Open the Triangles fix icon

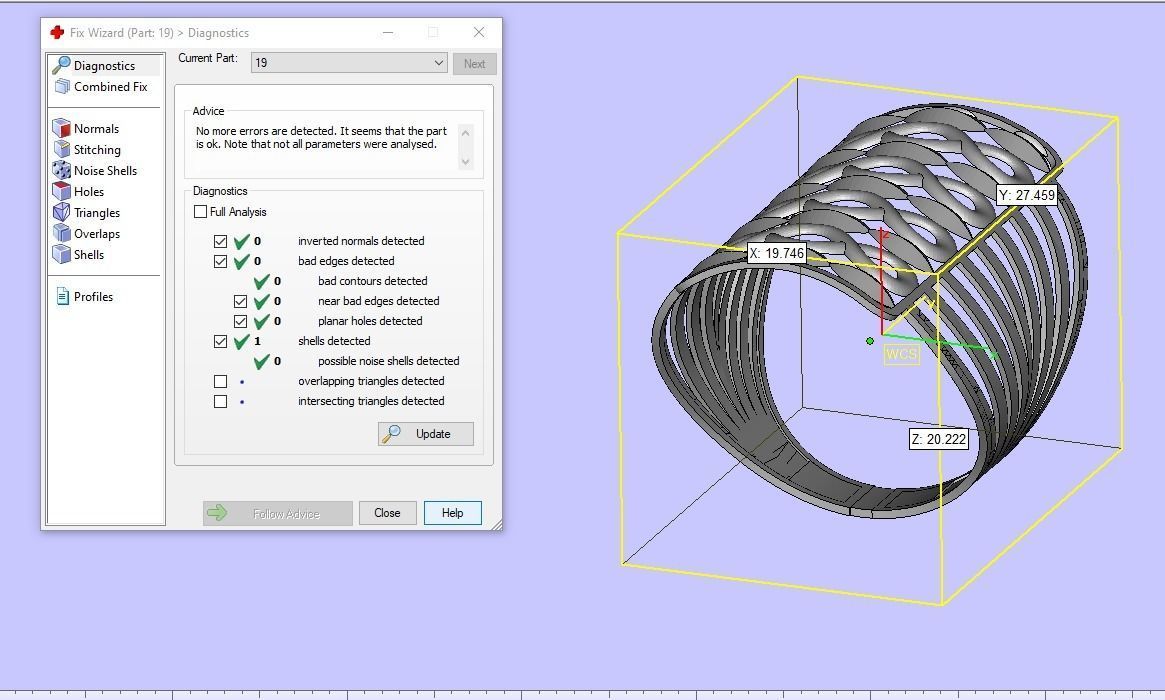[62, 213]
